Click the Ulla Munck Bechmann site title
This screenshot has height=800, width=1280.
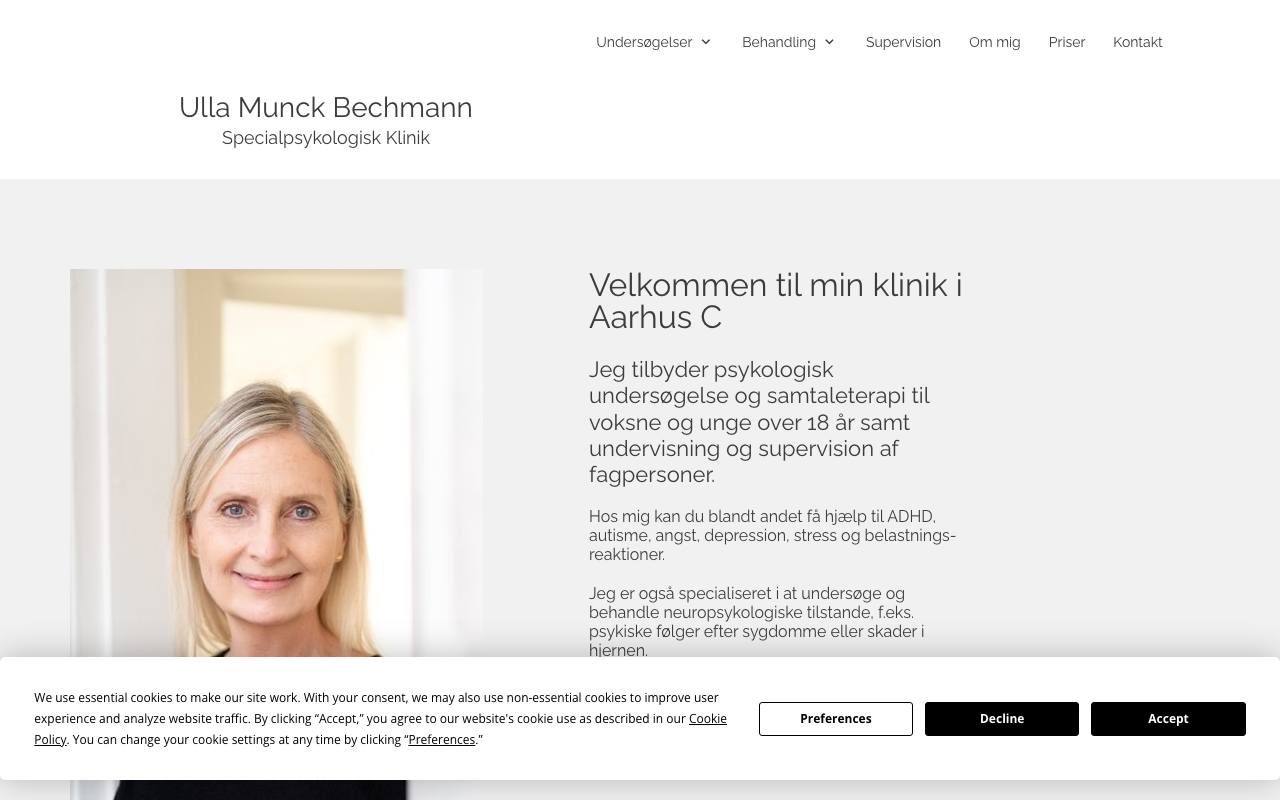coord(326,107)
